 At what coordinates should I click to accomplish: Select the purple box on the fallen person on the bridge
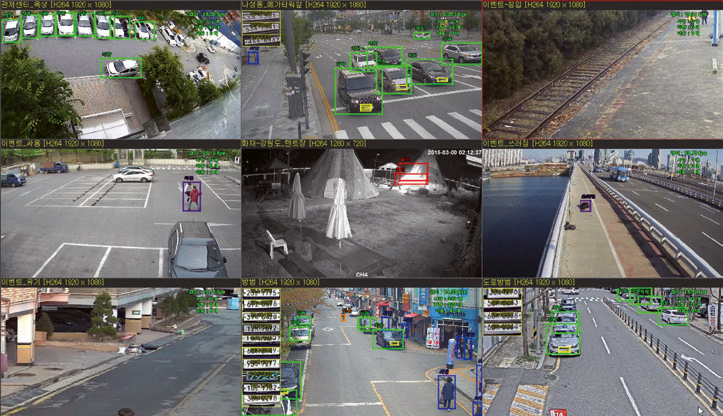(x=586, y=204)
